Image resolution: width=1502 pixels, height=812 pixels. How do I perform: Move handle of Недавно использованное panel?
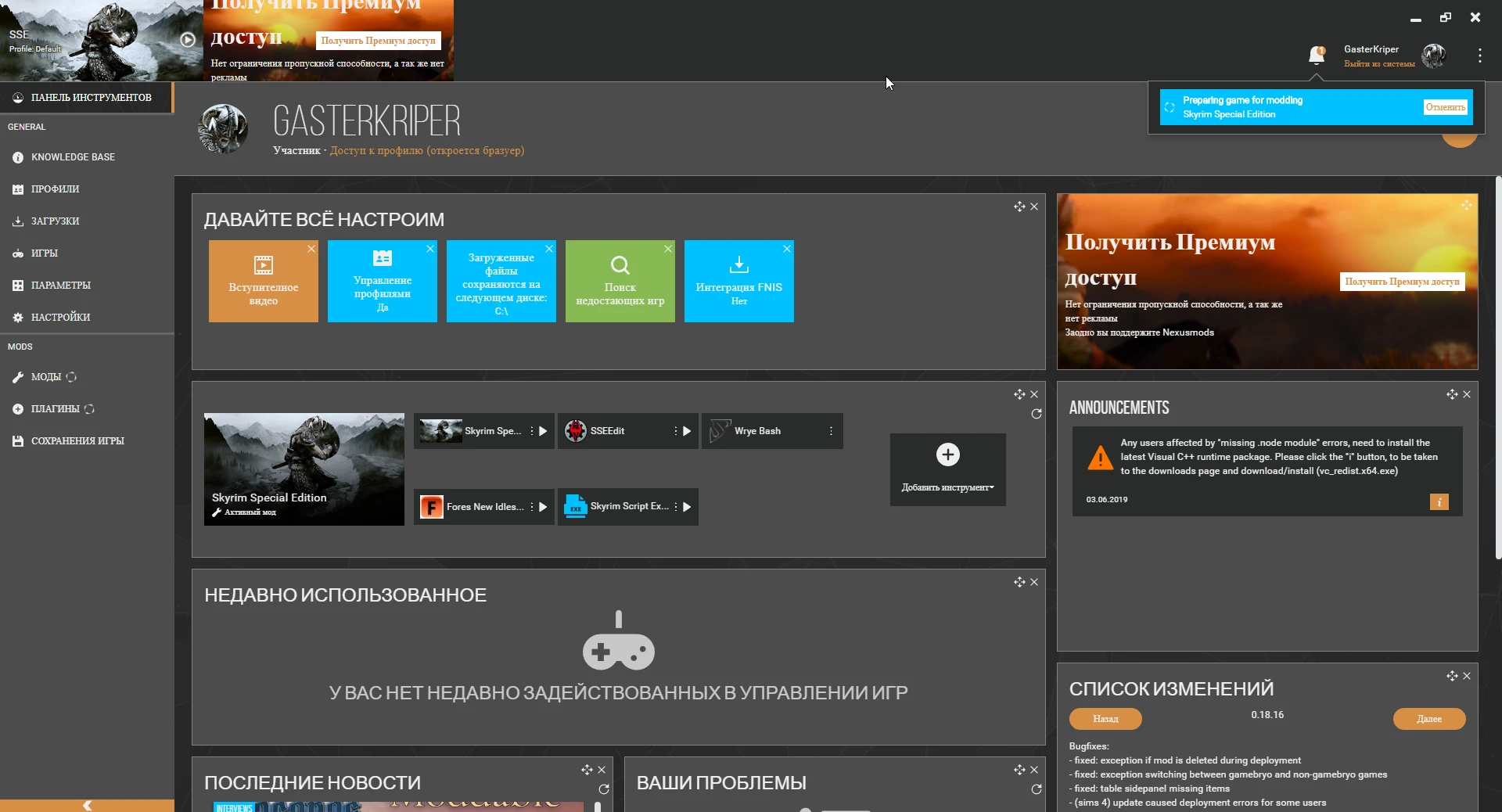[1019, 582]
